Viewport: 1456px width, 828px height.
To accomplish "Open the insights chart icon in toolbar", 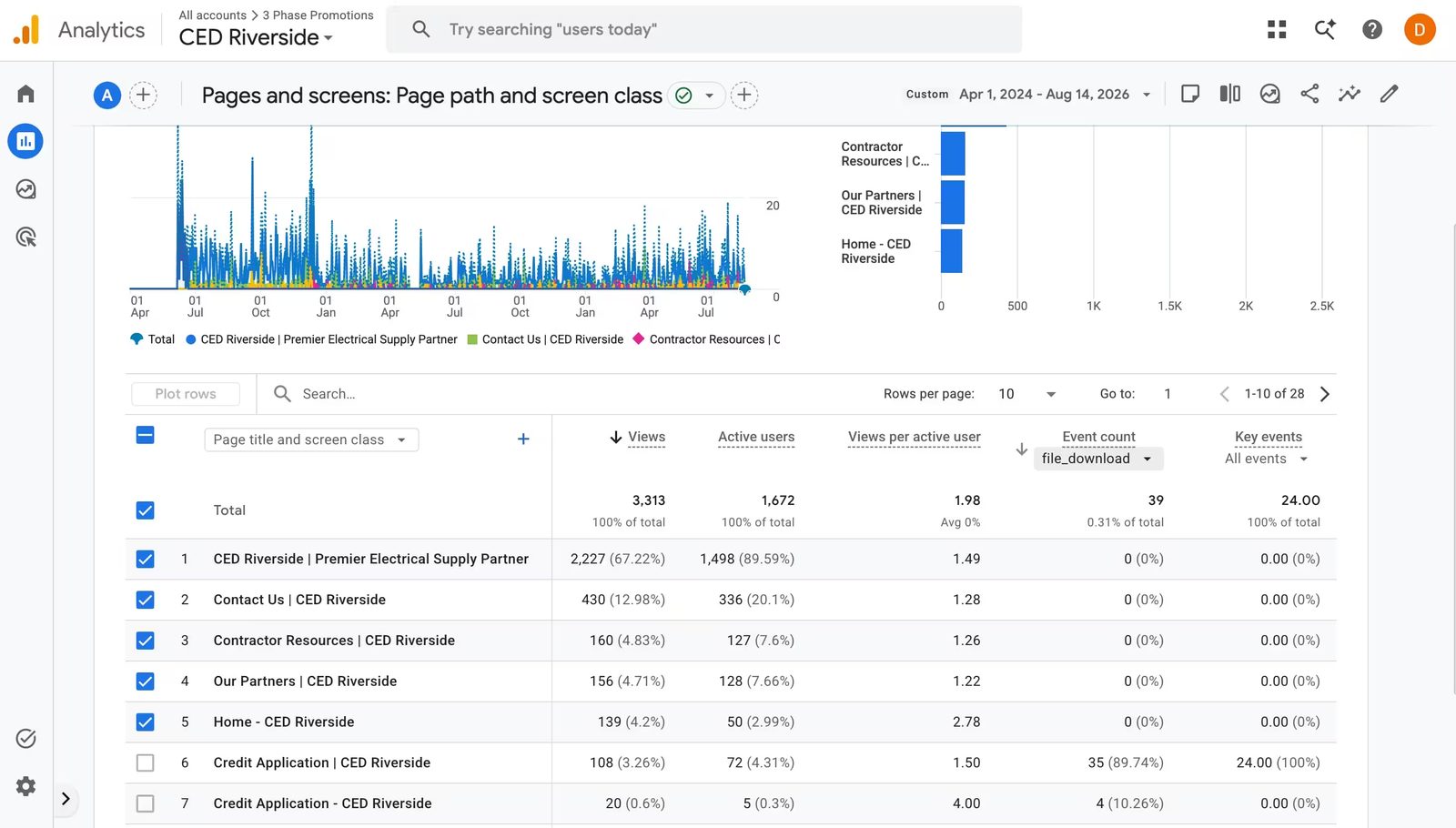I will (x=1270, y=94).
